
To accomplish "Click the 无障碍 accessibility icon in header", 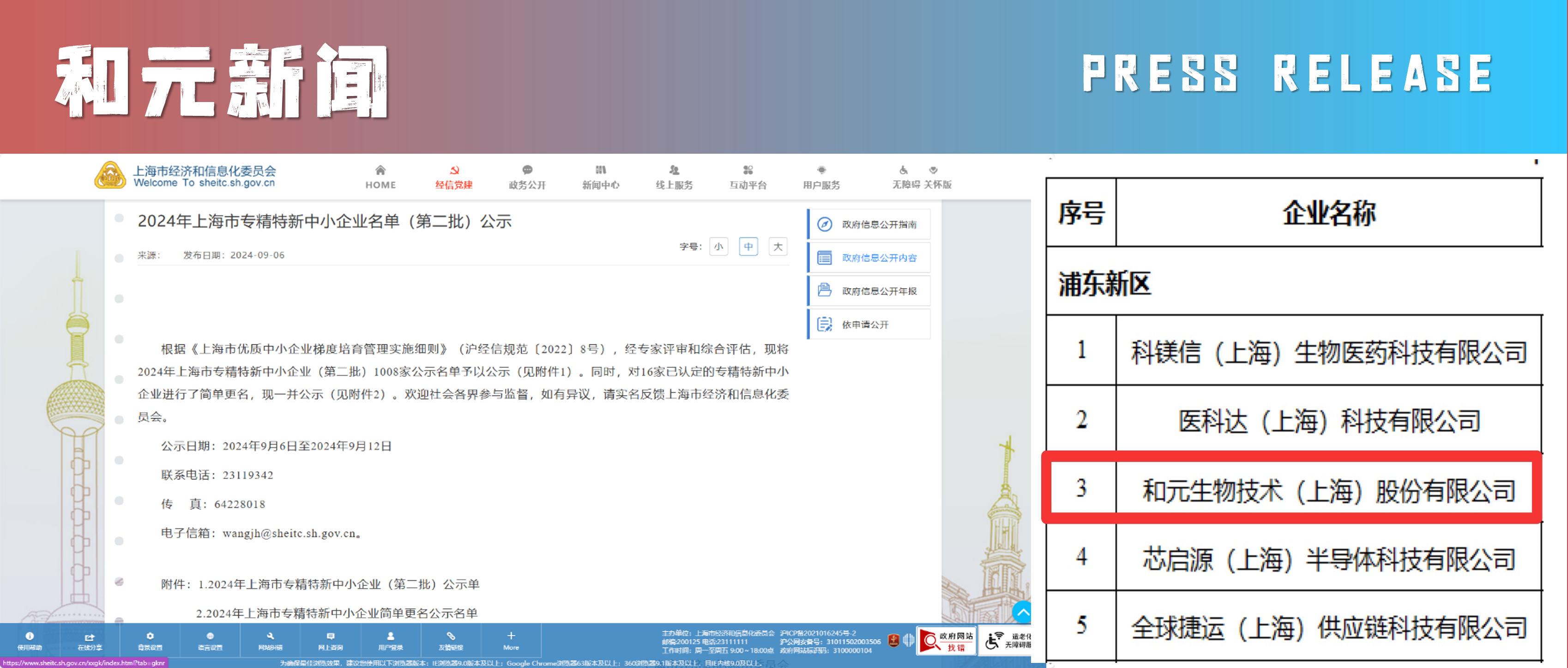I will [903, 170].
